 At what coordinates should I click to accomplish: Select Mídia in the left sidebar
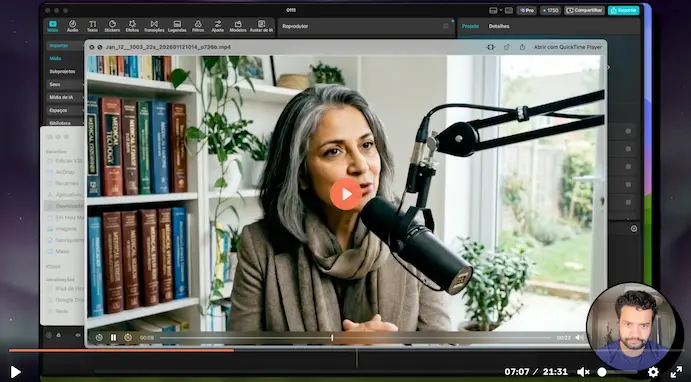55,58
